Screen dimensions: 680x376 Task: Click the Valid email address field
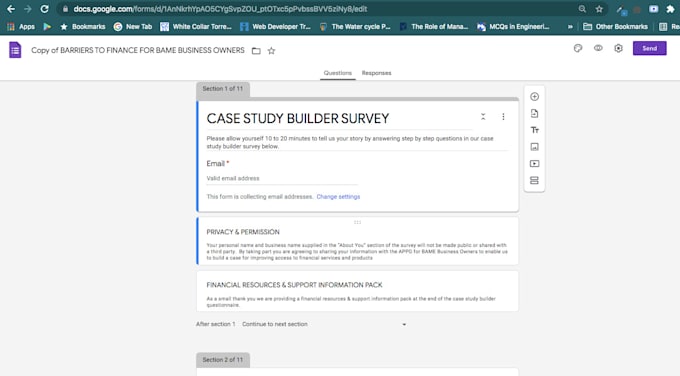(x=282, y=178)
